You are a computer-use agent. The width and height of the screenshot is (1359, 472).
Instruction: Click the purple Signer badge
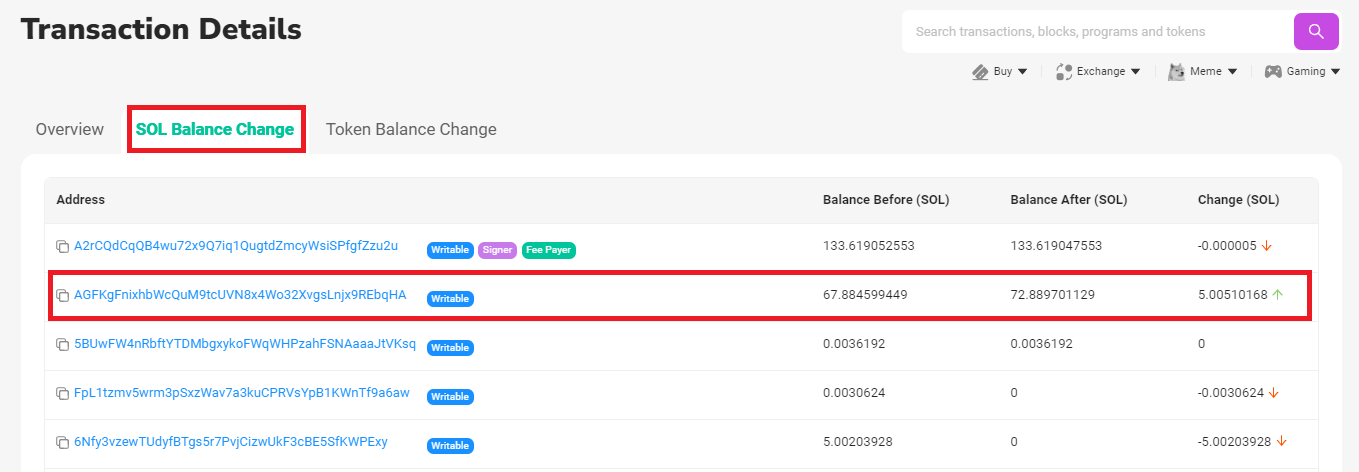[497, 250]
